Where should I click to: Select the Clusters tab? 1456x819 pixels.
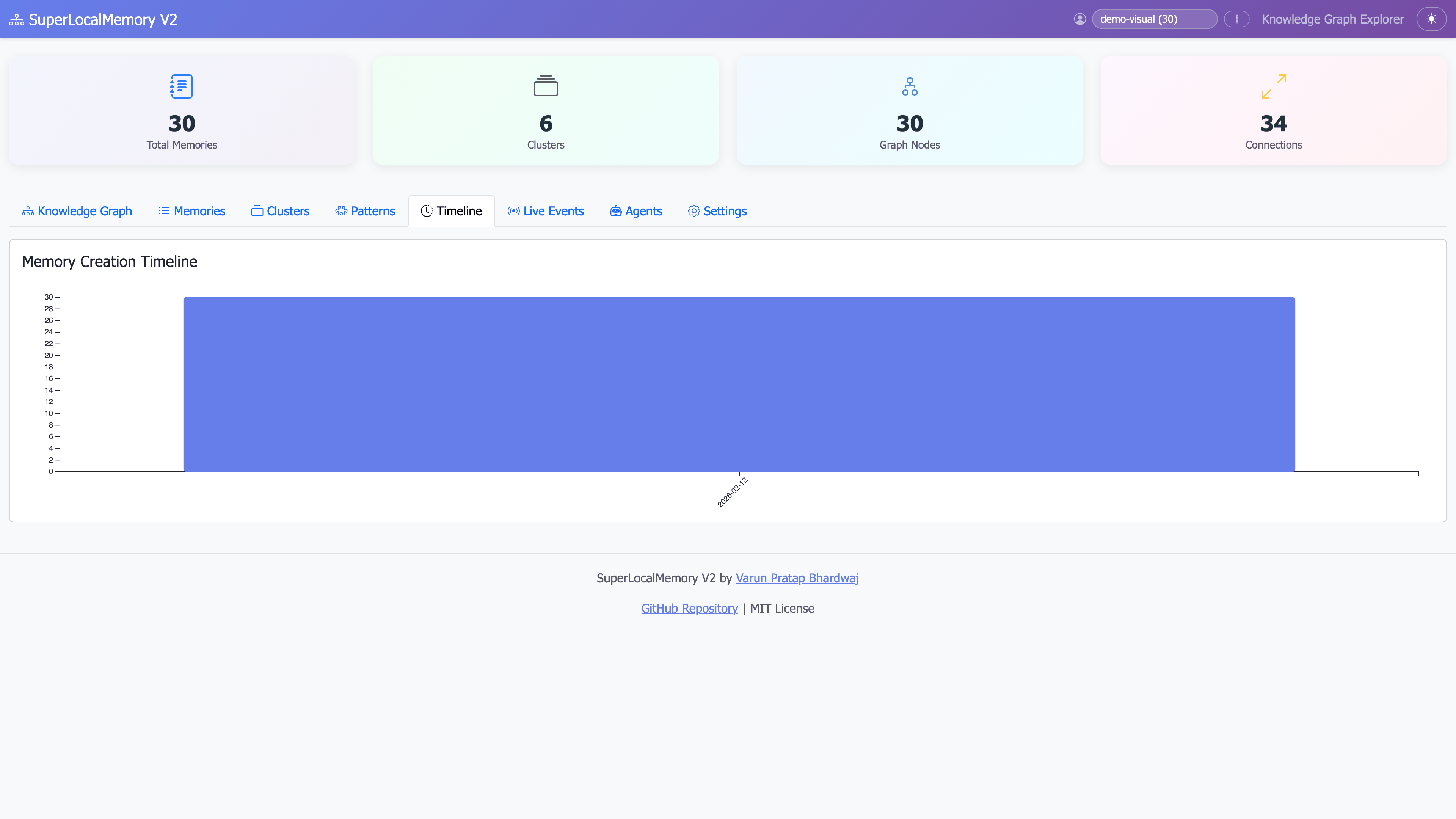click(280, 211)
